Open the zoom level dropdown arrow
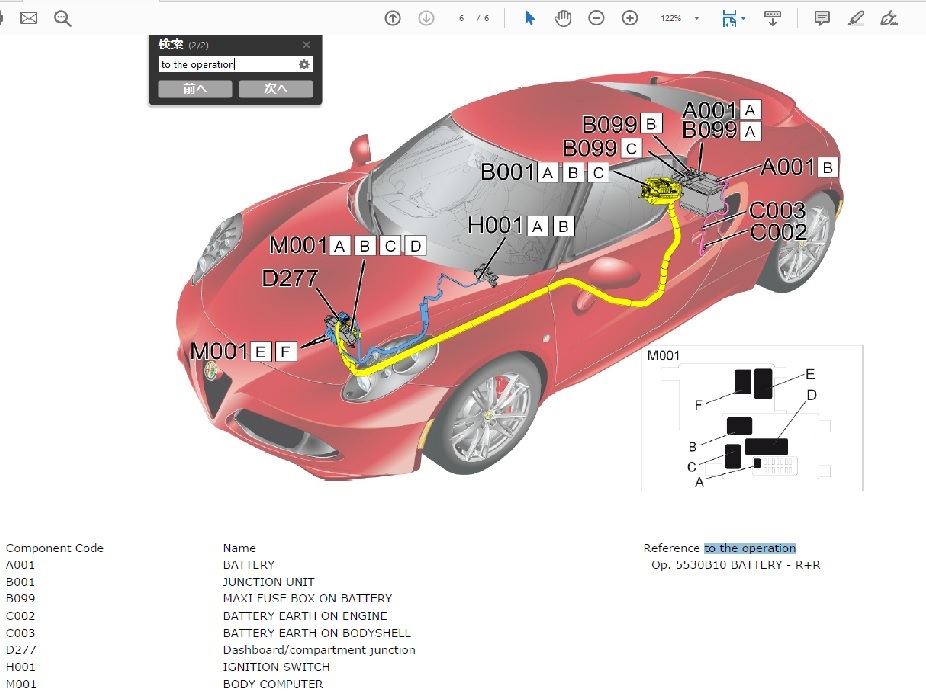This screenshot has width=926, height=692. point(697,18)
